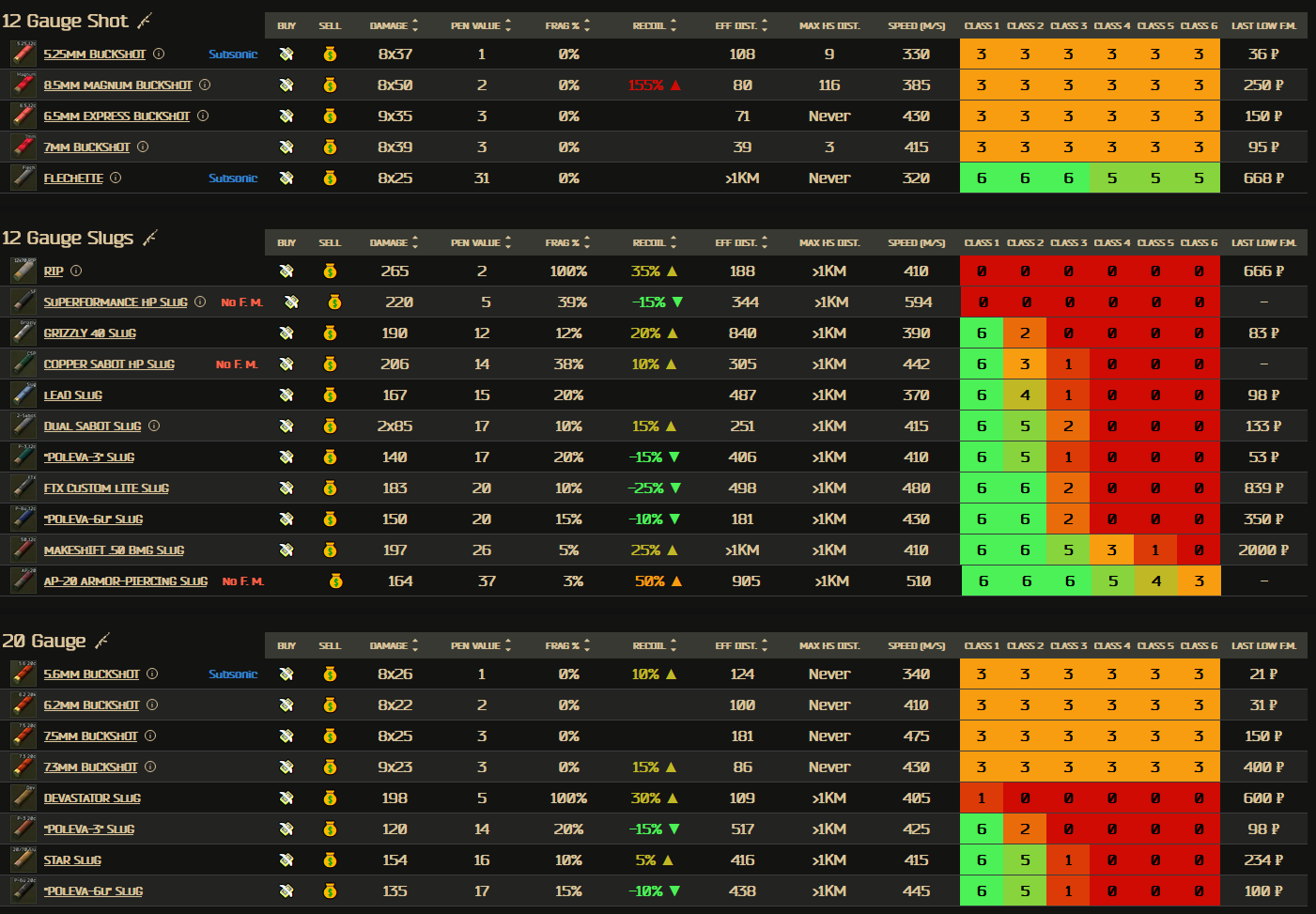Open the Makeshift .50 BMG Slug link
The width and height of the screenshot is (1316, 914).
click(114, 550)
